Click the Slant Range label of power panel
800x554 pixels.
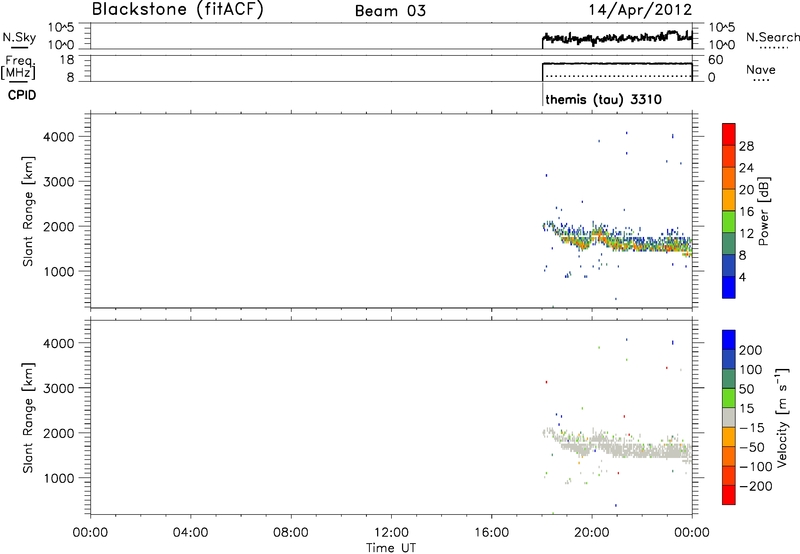coord(28,211)
